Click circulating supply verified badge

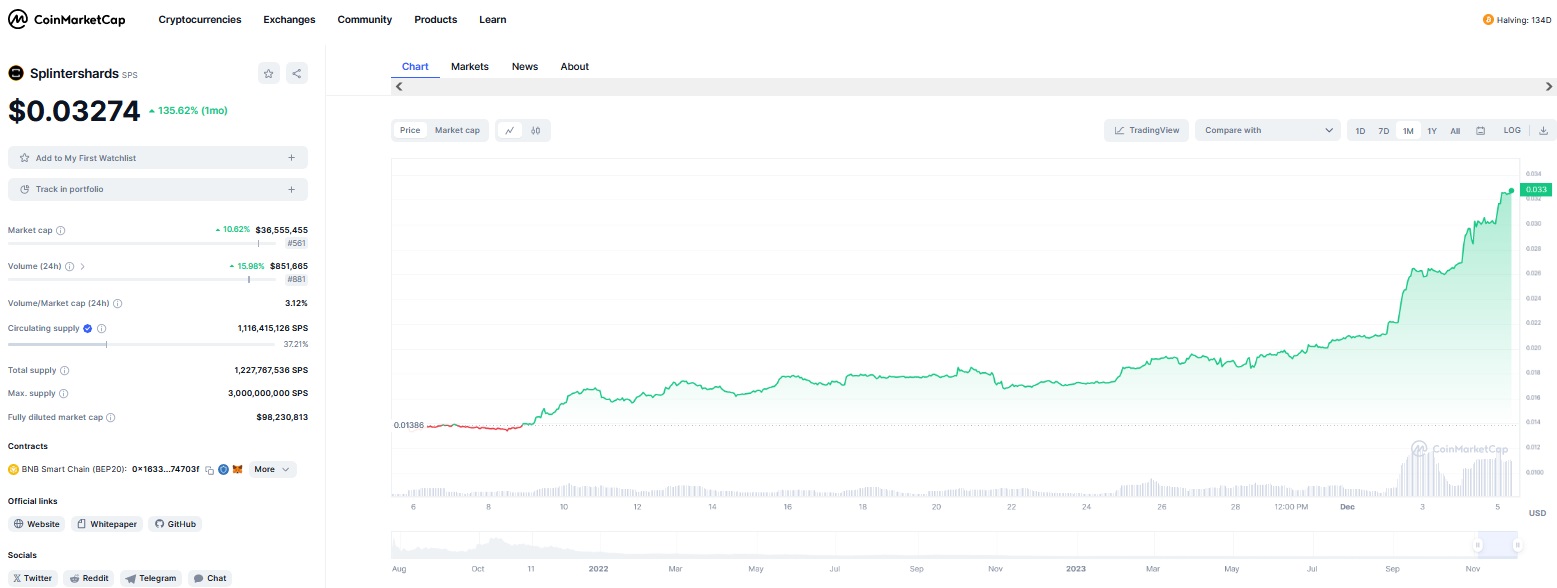click(88, 328)
